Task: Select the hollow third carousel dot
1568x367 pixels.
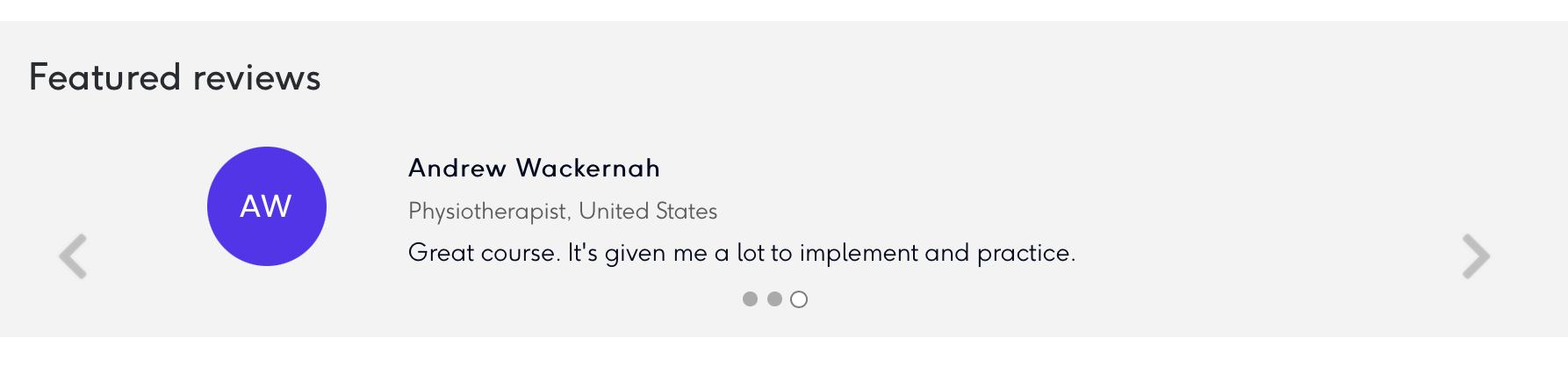Action: click(x=799, y=299)
